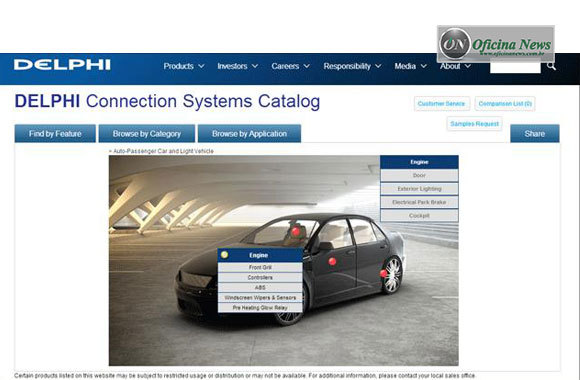Image resolution: width=580 pixels, height=380 pixels.
Task: Switch to Find by Feature tab
Action: (55, 134)
